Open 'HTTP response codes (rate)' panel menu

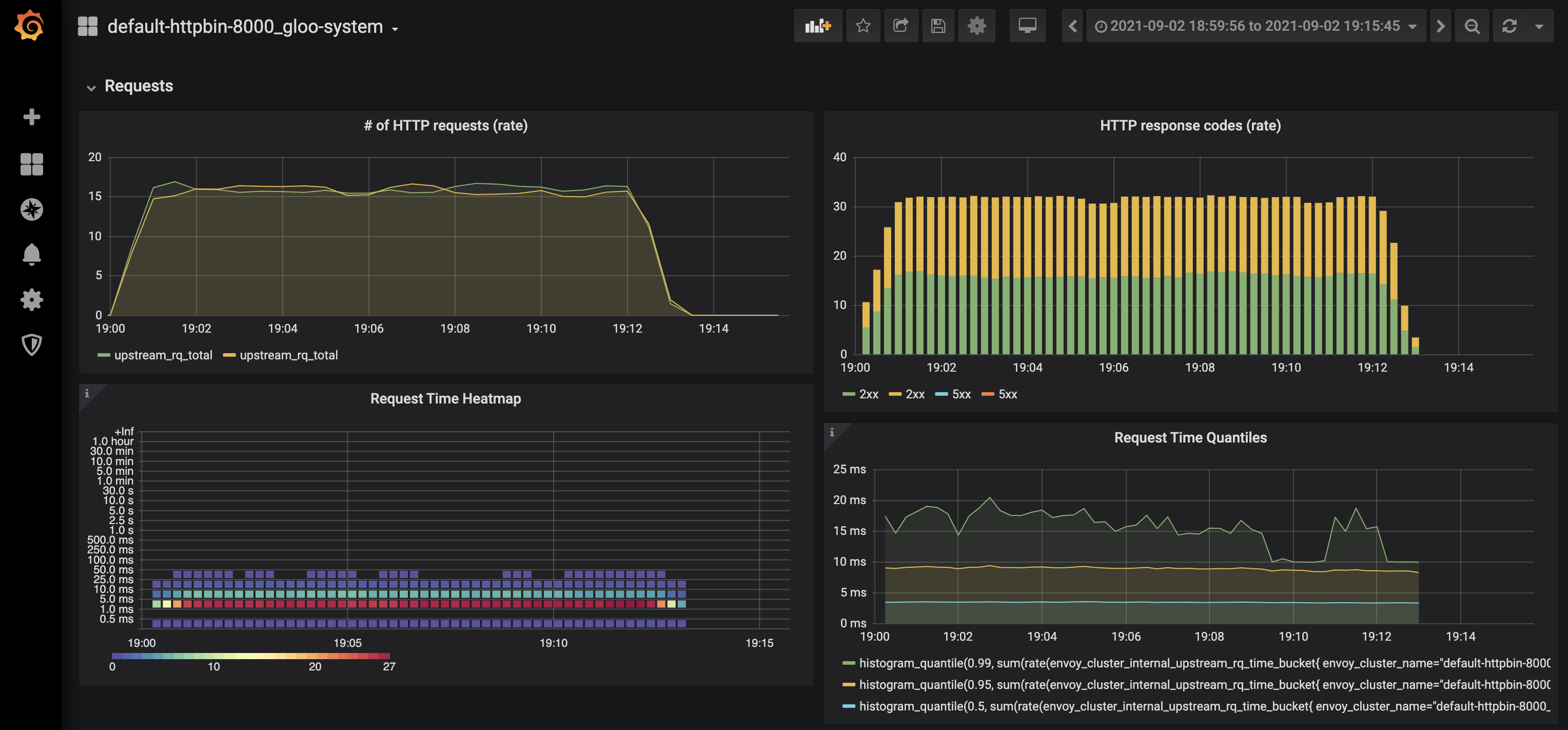click(1190, 125)
